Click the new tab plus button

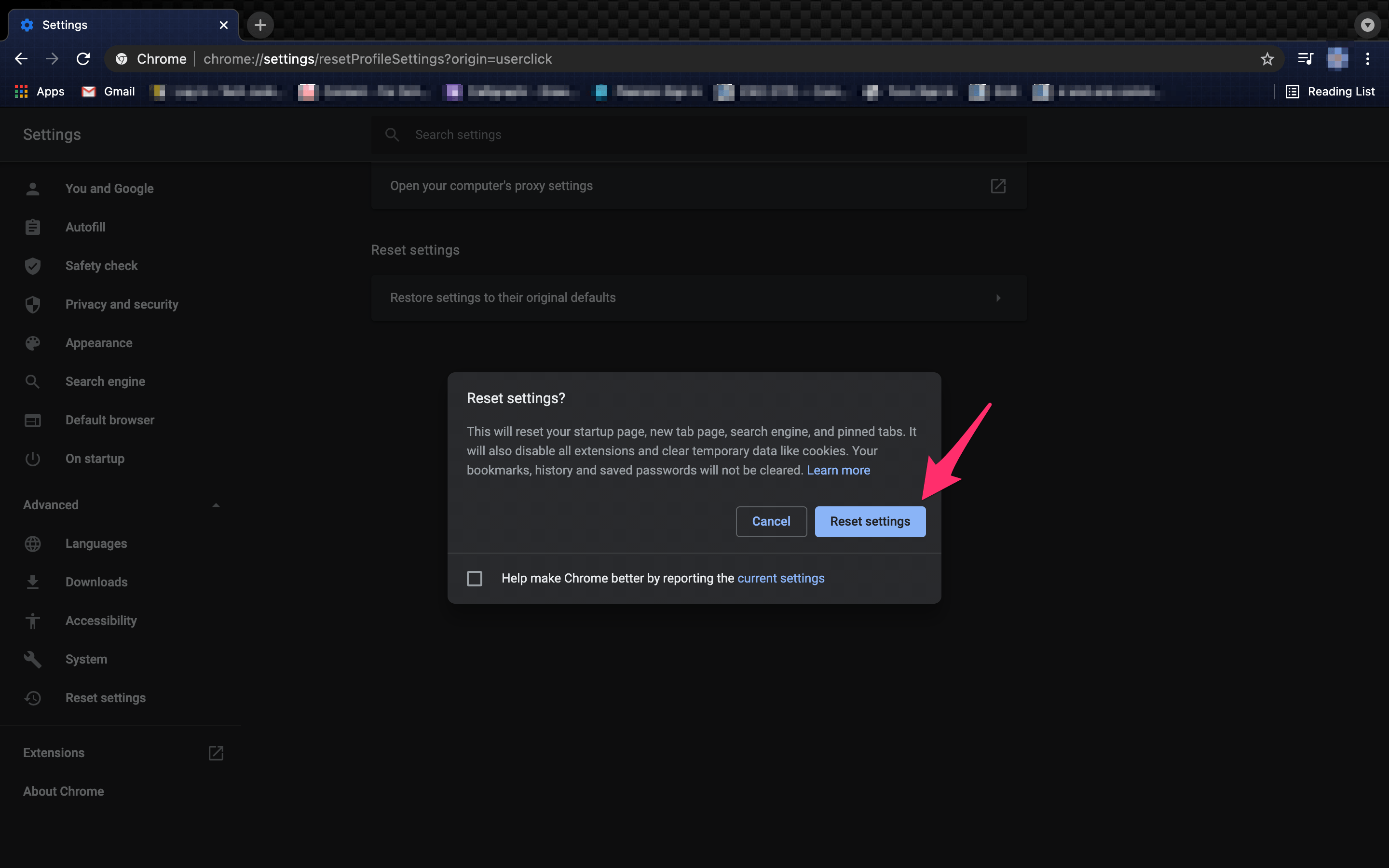260,25
